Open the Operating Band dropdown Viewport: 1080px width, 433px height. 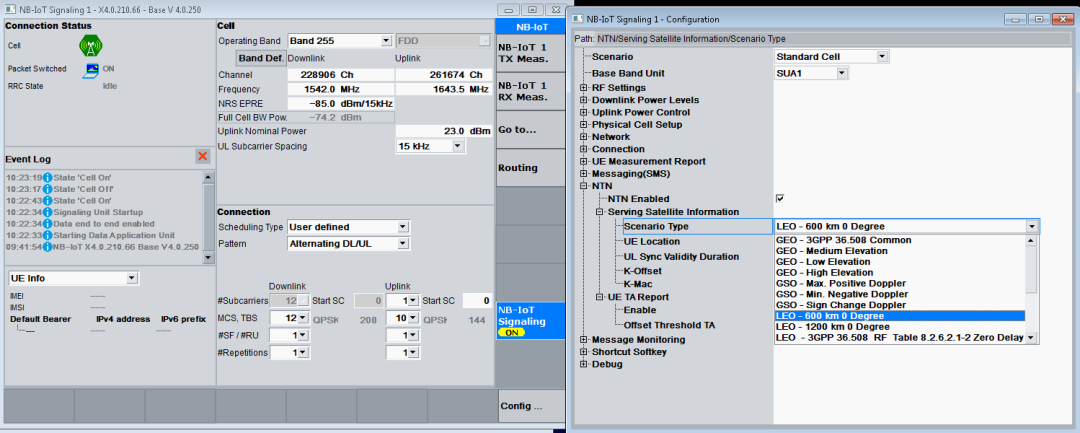pos(386,41)
